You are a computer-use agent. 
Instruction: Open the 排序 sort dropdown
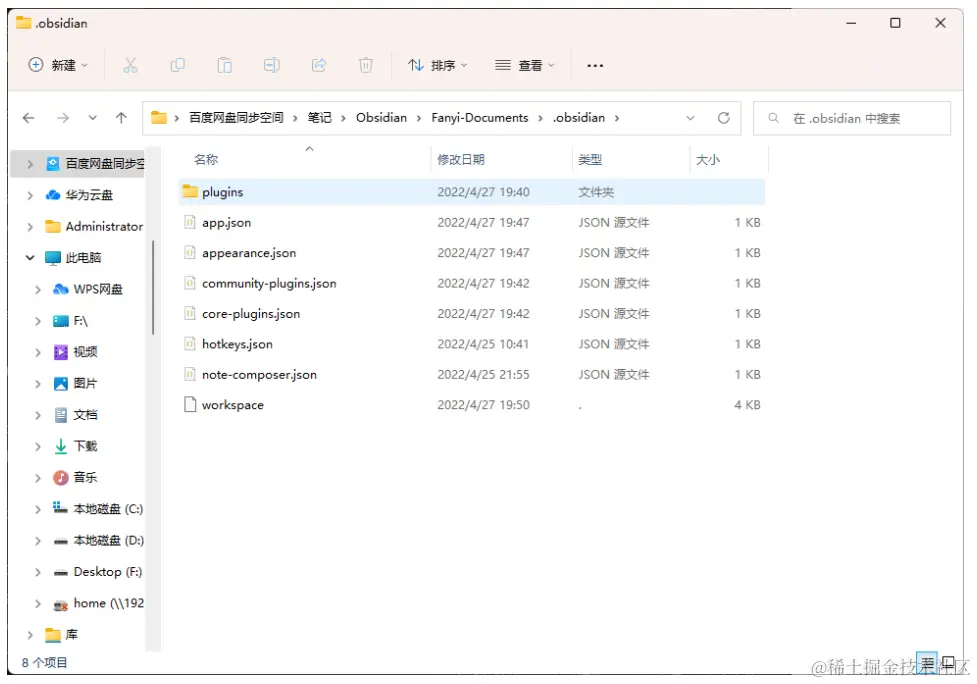point(437,65)
